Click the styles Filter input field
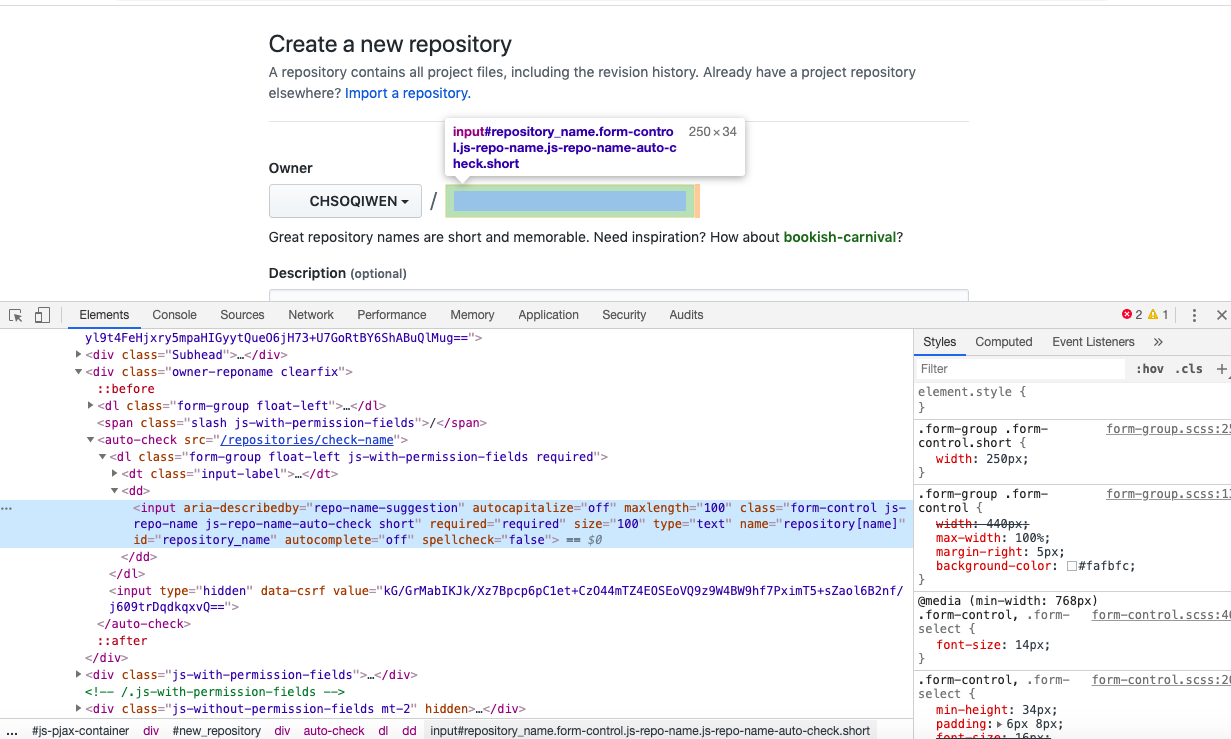This screenshot has width=1231, height=739. (1020, 369)
